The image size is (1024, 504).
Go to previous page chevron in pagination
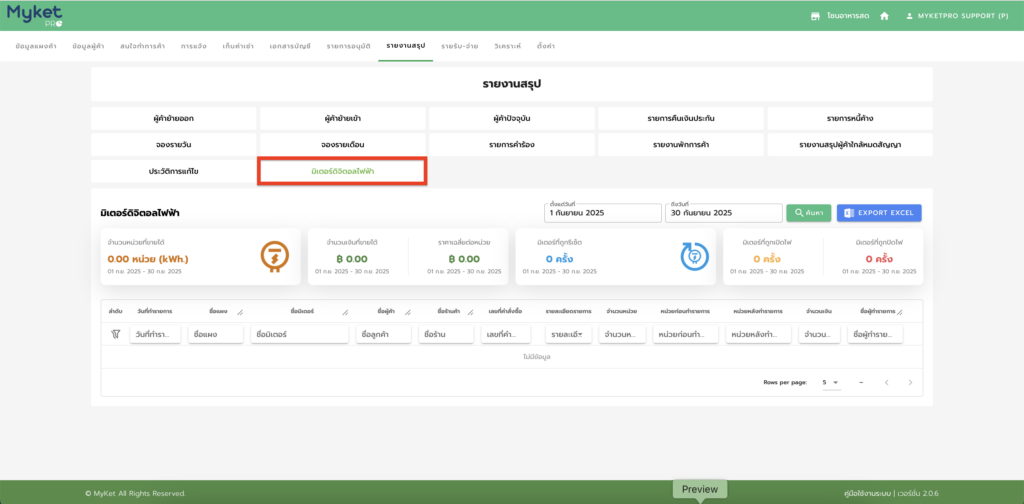point(886,382)
